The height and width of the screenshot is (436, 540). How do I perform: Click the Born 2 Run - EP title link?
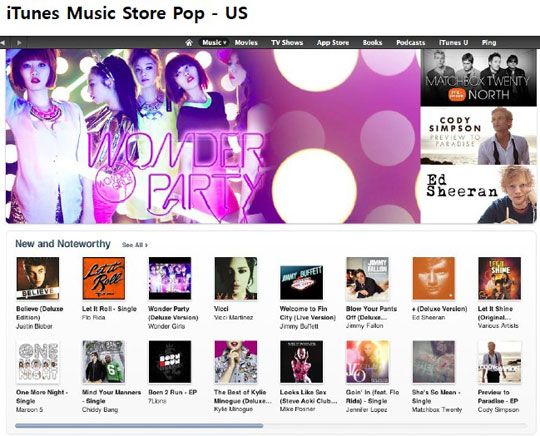coord(173,392)
